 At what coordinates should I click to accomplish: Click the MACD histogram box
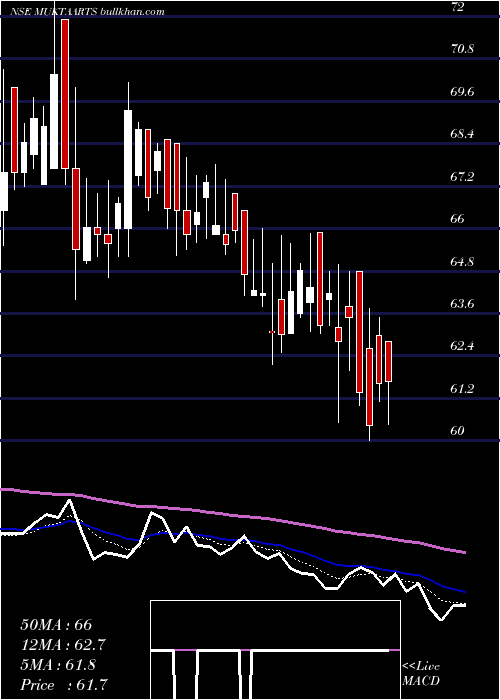tap(275, 650)
